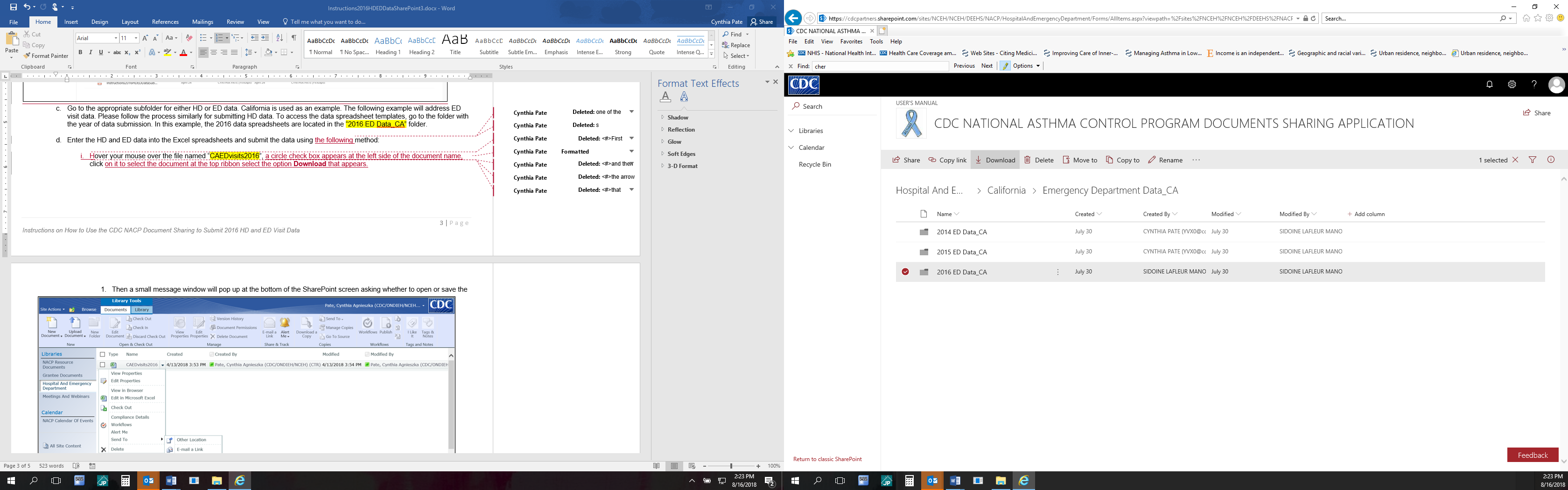Toggle Italic formatting in Word

(91, 53)
